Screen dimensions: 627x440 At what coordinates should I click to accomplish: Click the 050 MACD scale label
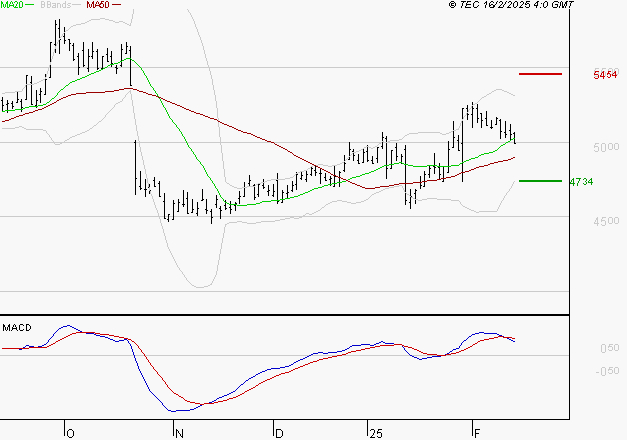point(607,349)
